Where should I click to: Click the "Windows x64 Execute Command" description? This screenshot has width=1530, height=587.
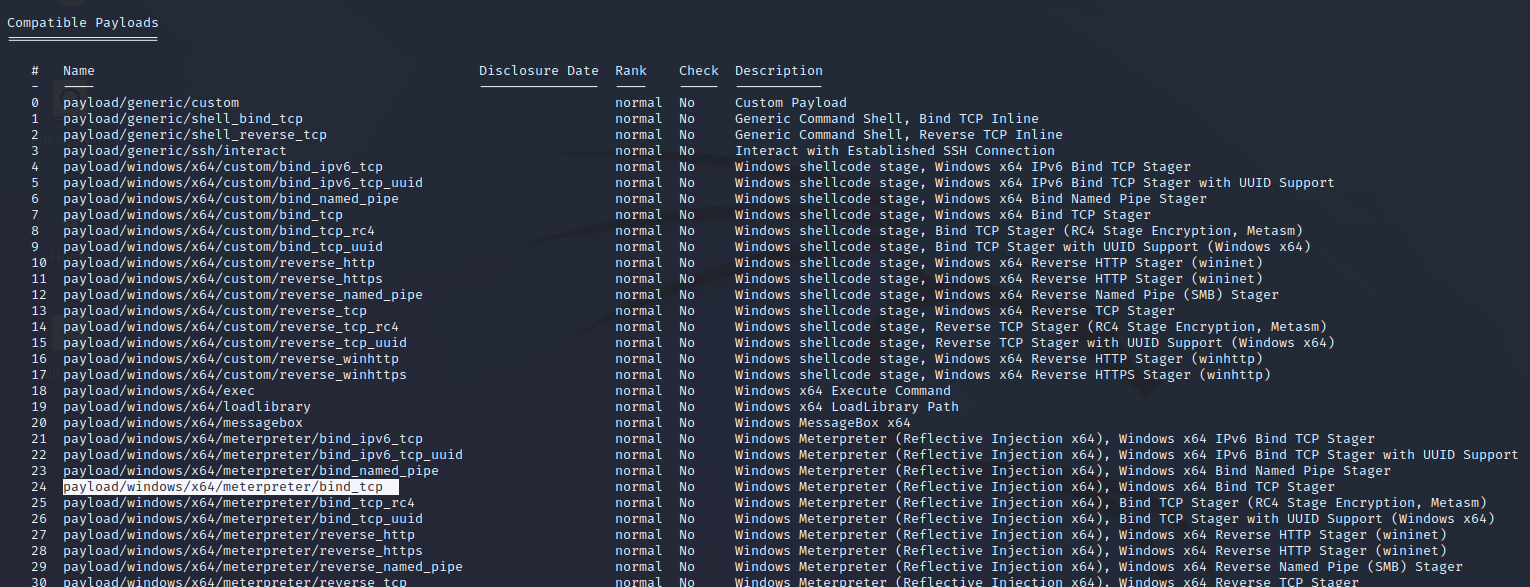(x=843, y=391)
